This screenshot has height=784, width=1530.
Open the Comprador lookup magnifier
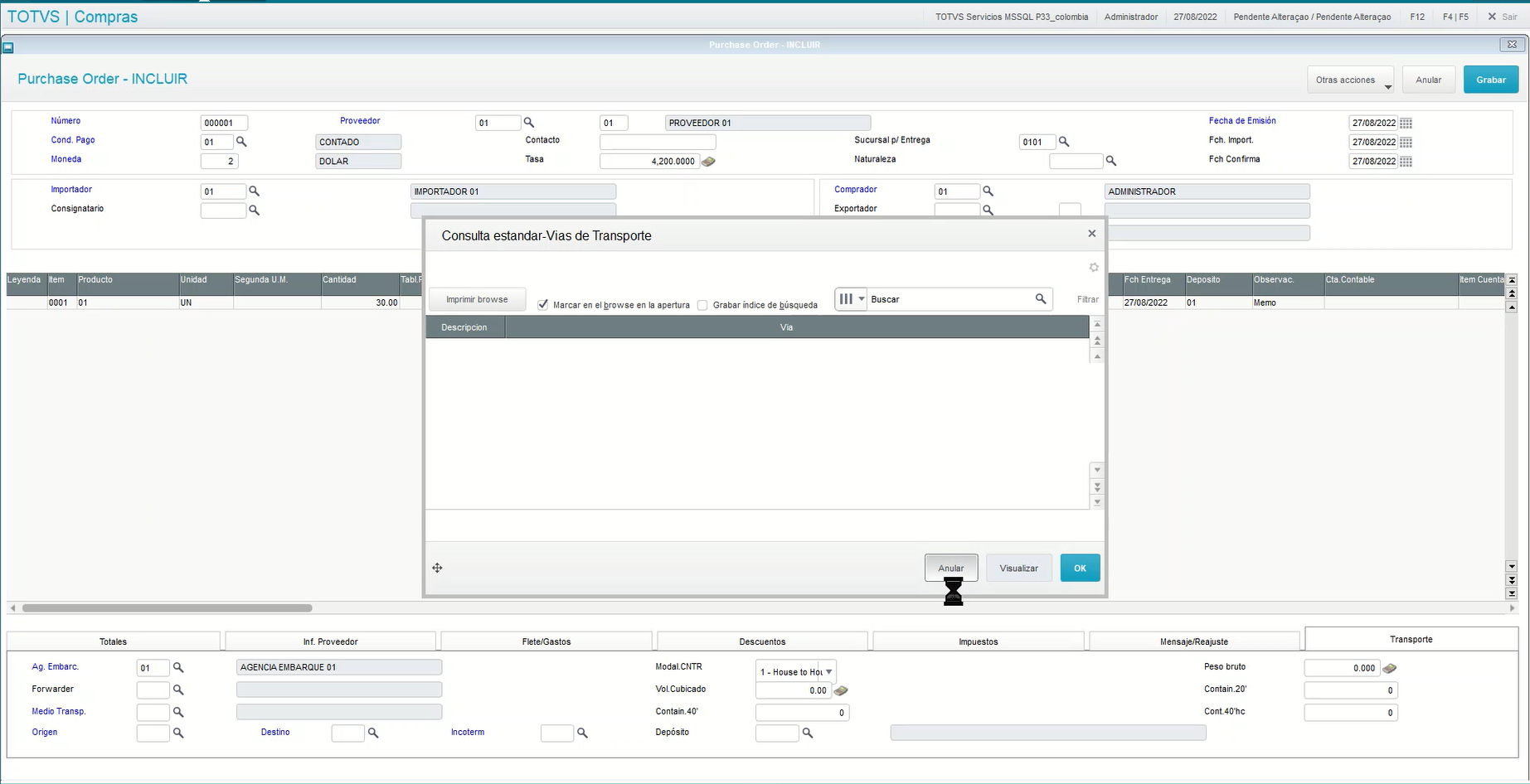(x=988, y=191)
